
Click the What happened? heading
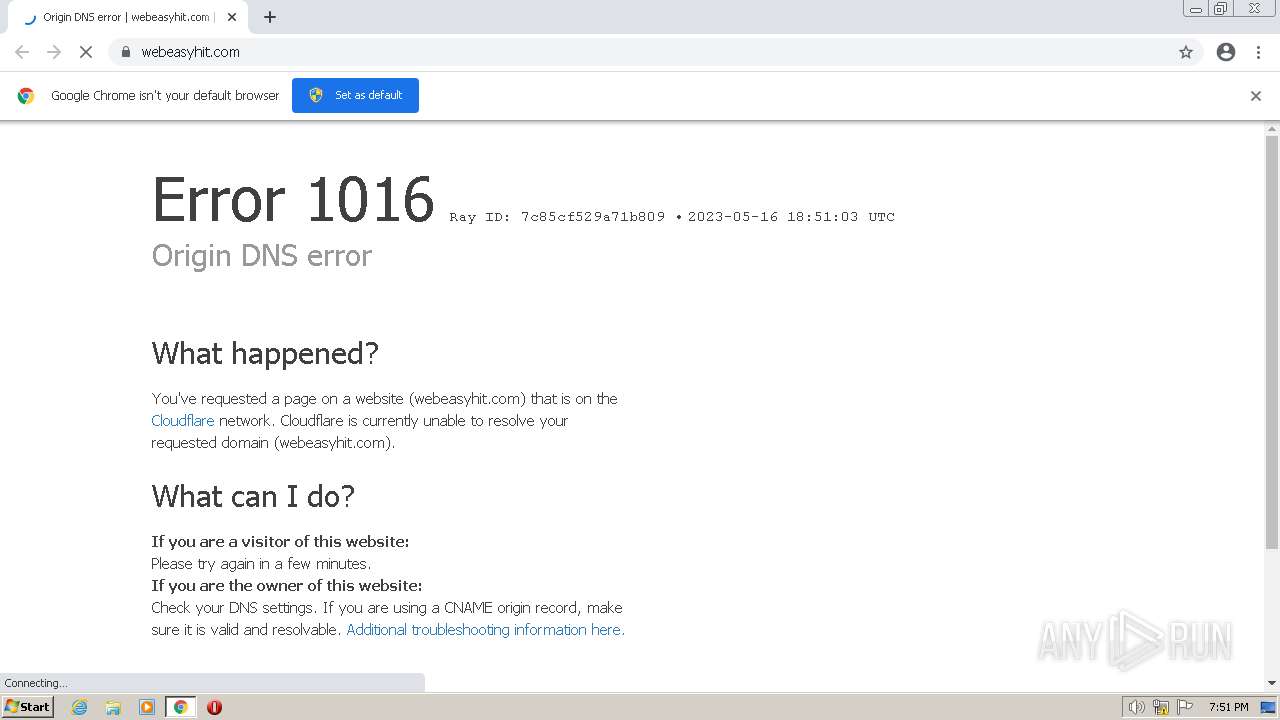265,353
